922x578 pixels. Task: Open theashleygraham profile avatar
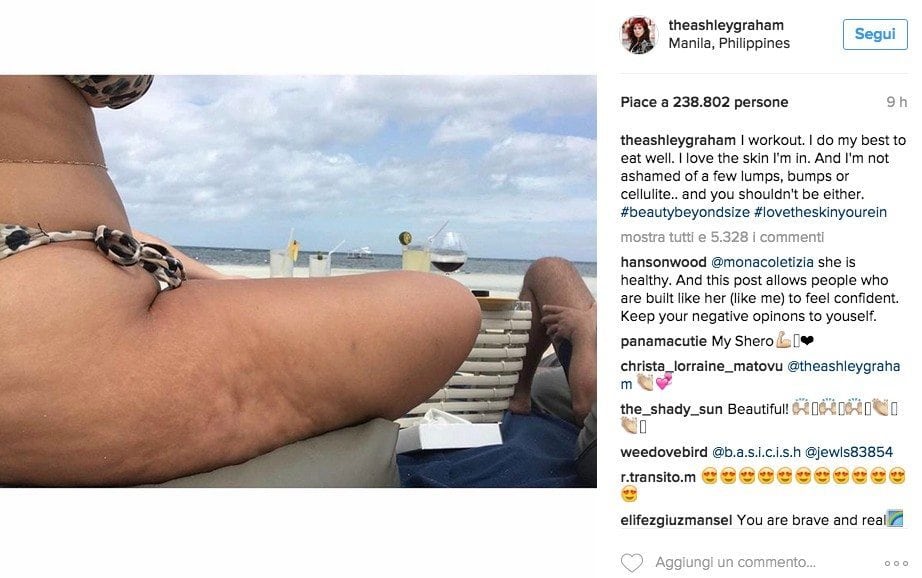tap(638, 35)
